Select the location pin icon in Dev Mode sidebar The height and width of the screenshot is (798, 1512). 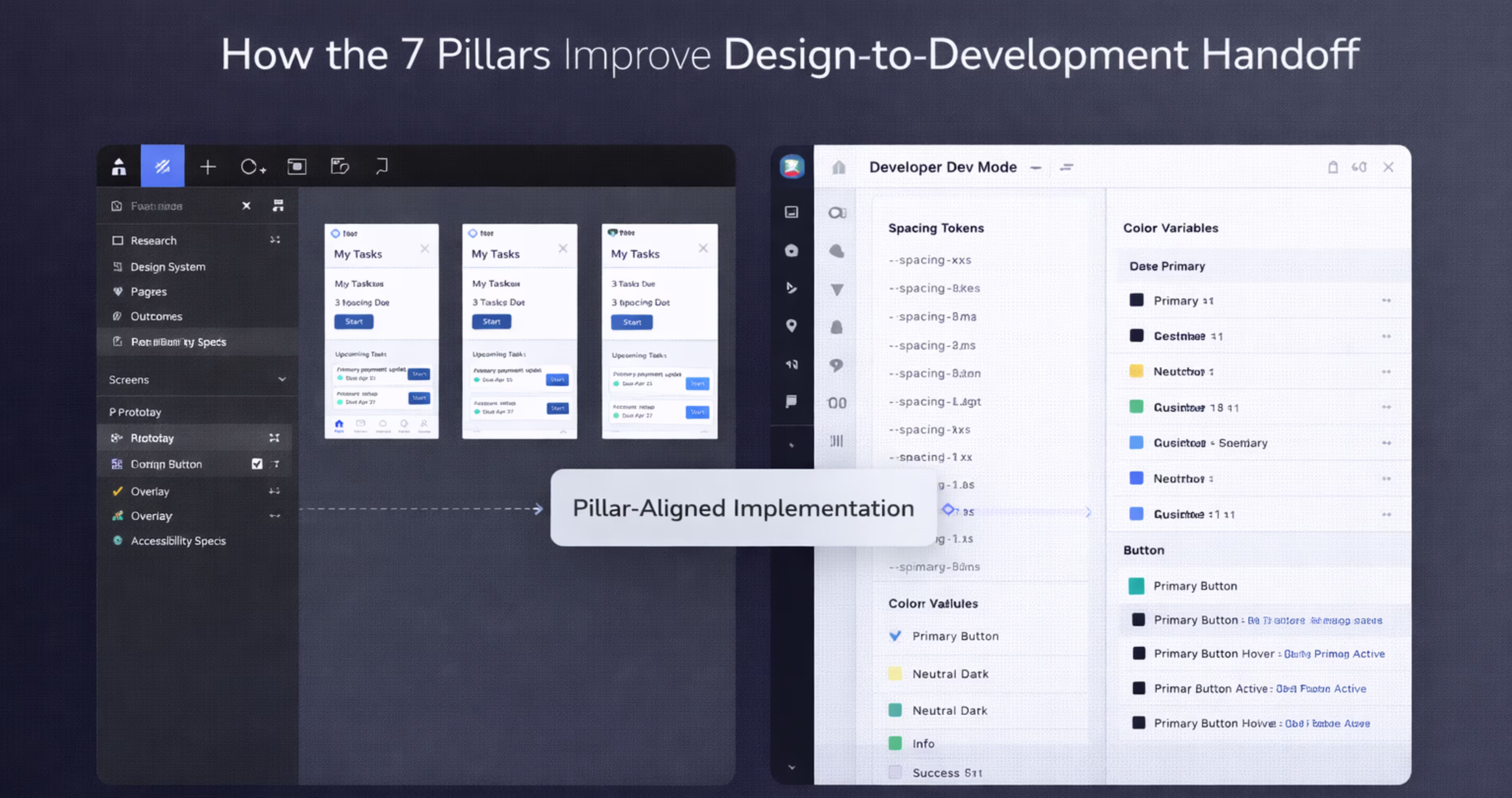(792, 326)
